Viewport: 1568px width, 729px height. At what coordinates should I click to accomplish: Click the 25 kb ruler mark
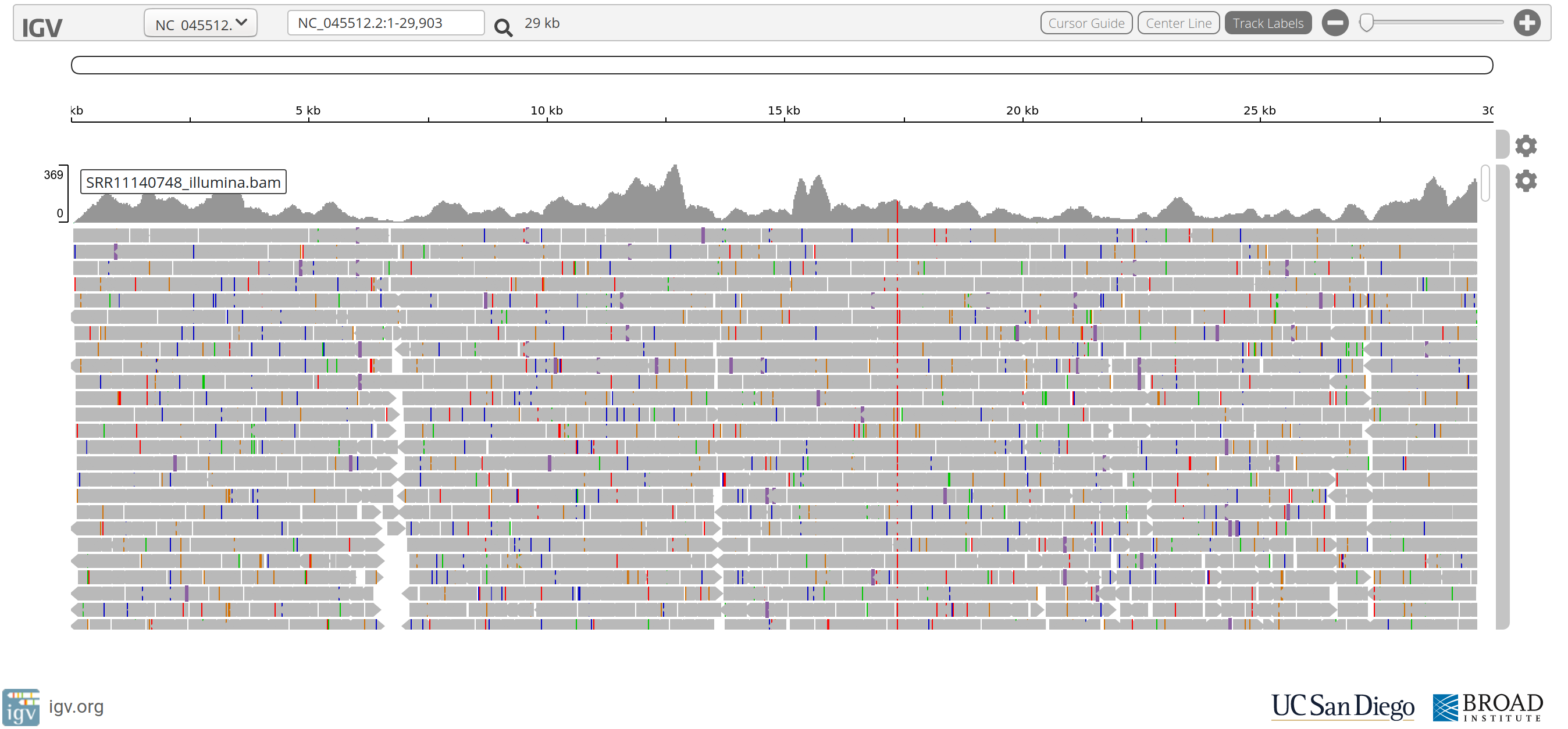[1259, 111]
